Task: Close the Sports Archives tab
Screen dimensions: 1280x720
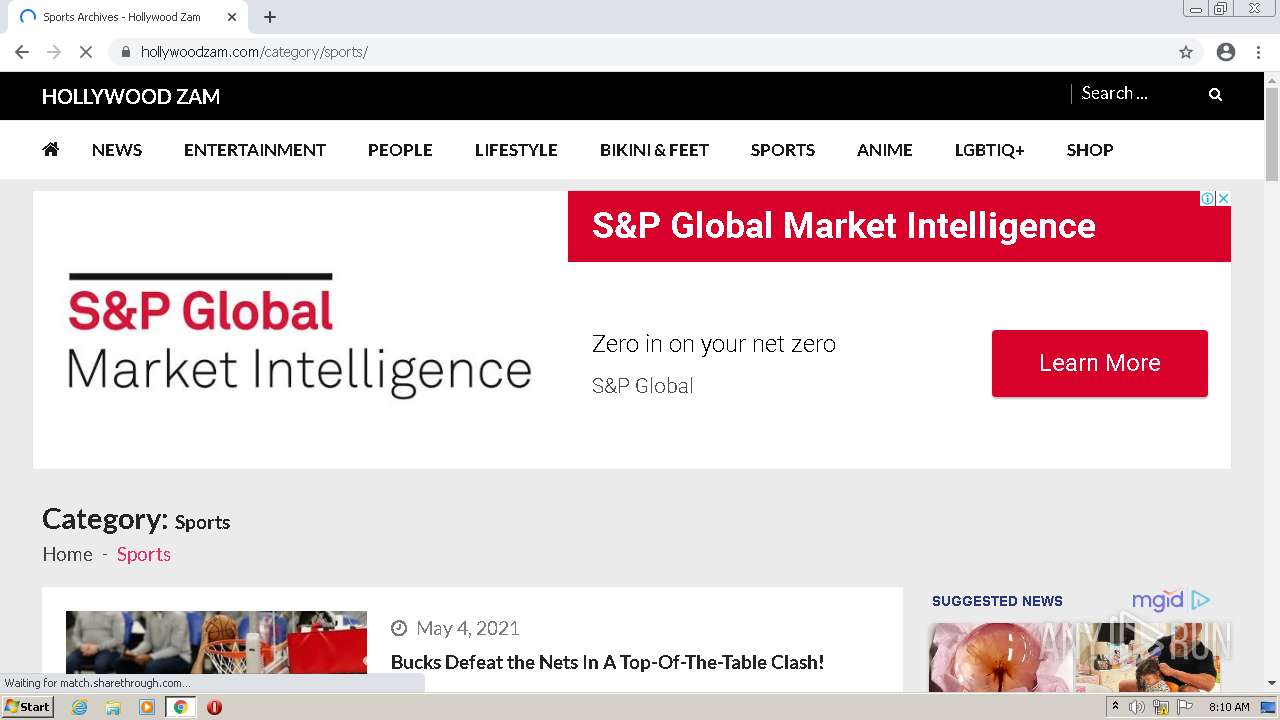Action: point(231,17)
